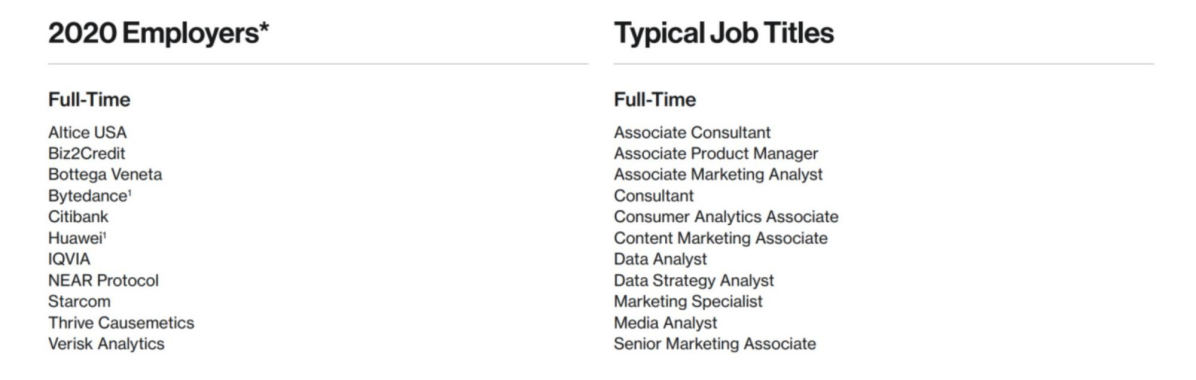Screen dimensions: 1196x380
Task: Click Thrive Causemetics entry
Action: pyautogui.click(x=121, y=323)
